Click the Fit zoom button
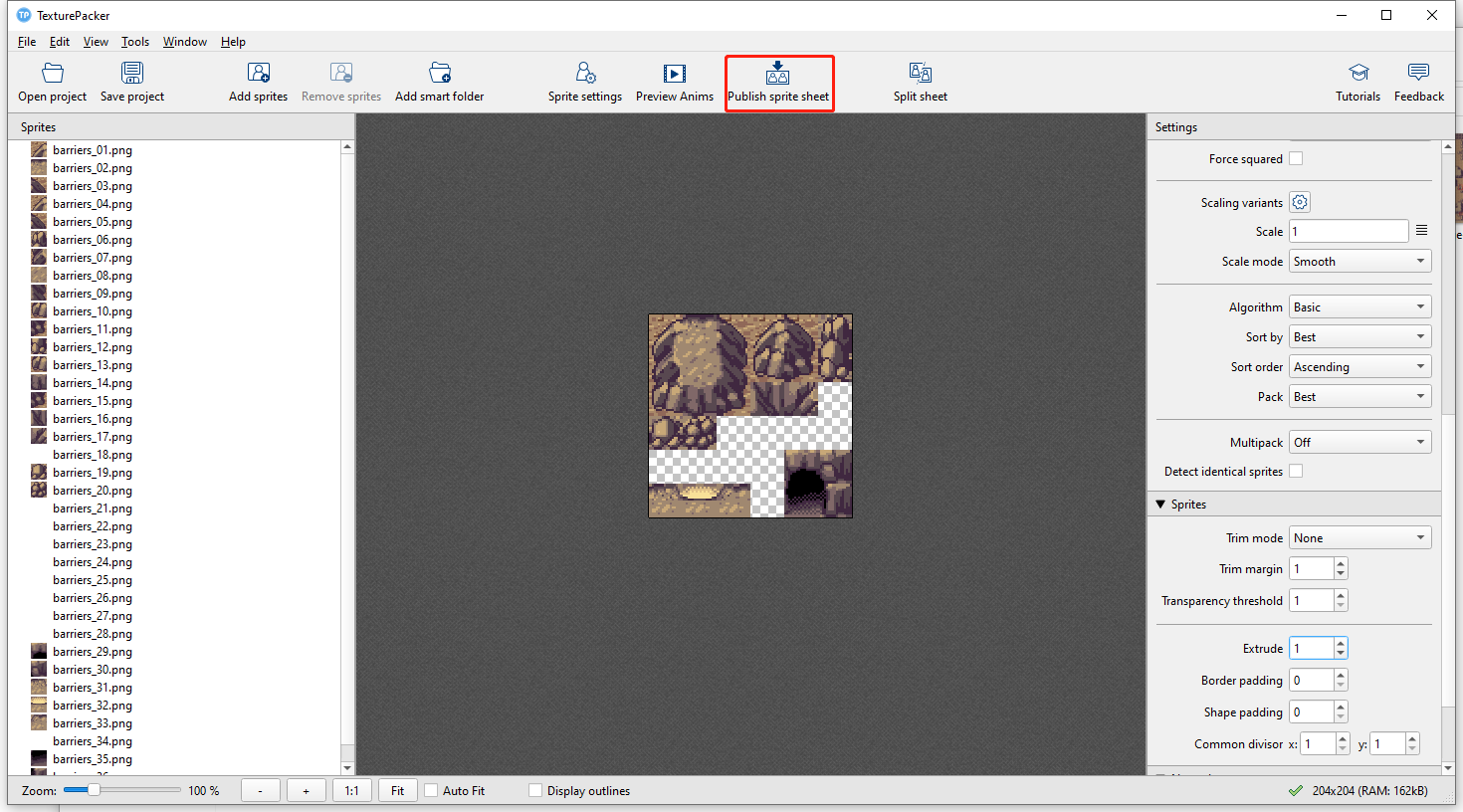The image size is (1463, 812). 398,790
